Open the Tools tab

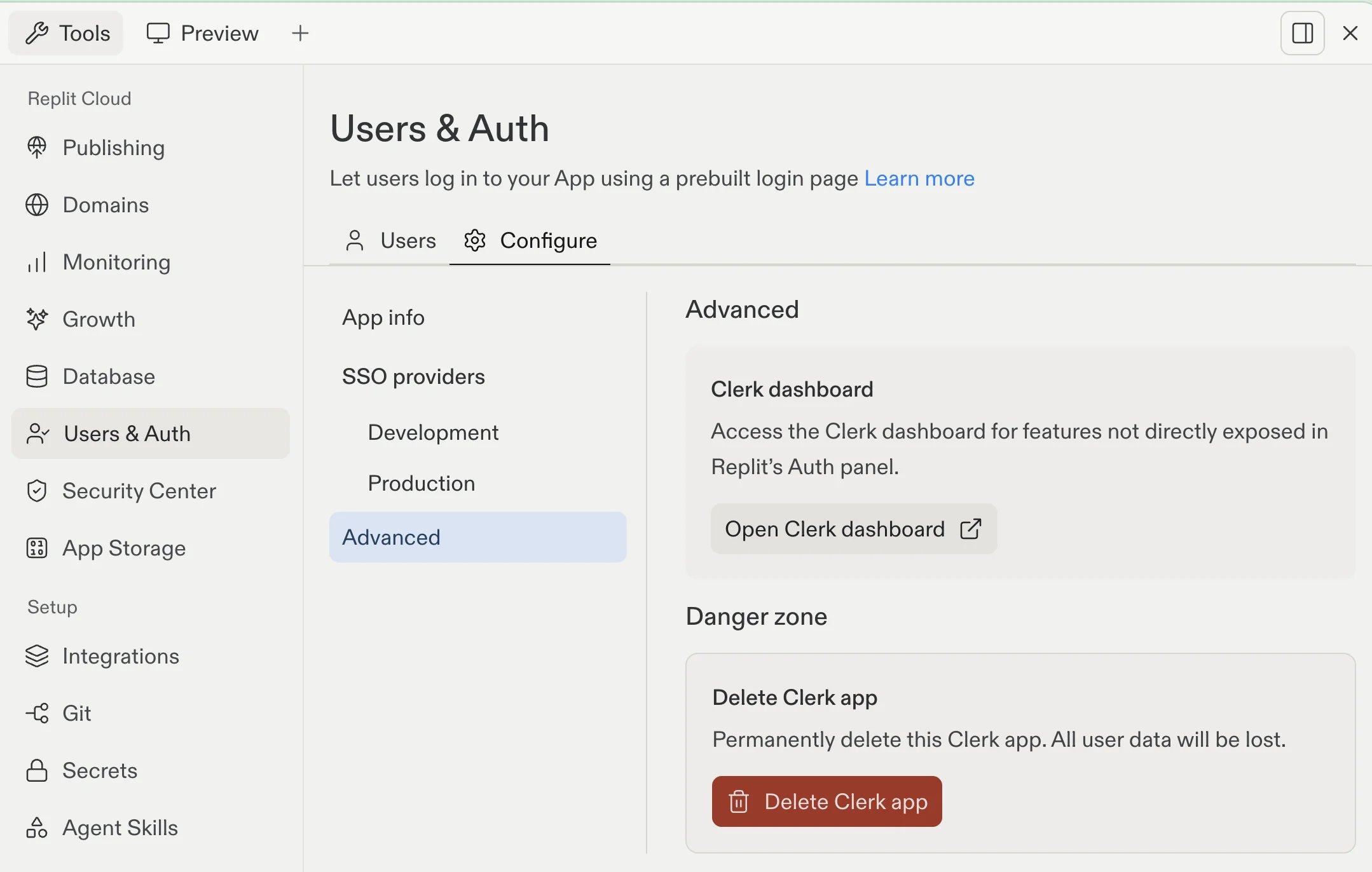pyautogui.click(x=66, y=33)
